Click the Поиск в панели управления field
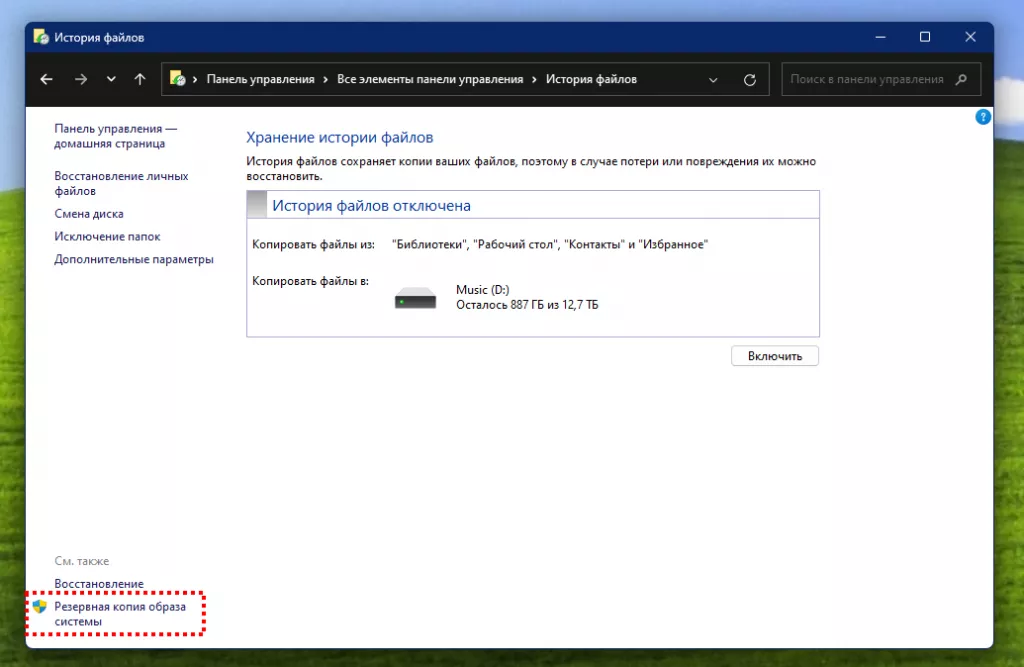This screenshot has height=667, width=1024. [x=866, y=80]
